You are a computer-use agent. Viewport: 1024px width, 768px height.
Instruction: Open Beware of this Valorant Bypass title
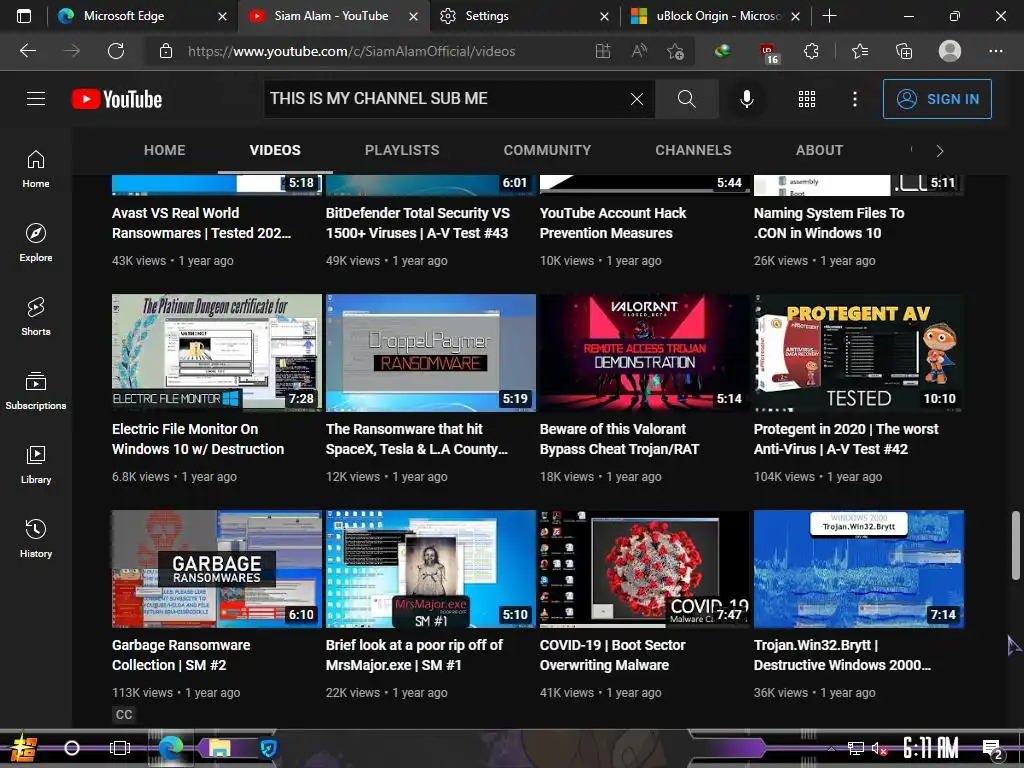point(619,439)
